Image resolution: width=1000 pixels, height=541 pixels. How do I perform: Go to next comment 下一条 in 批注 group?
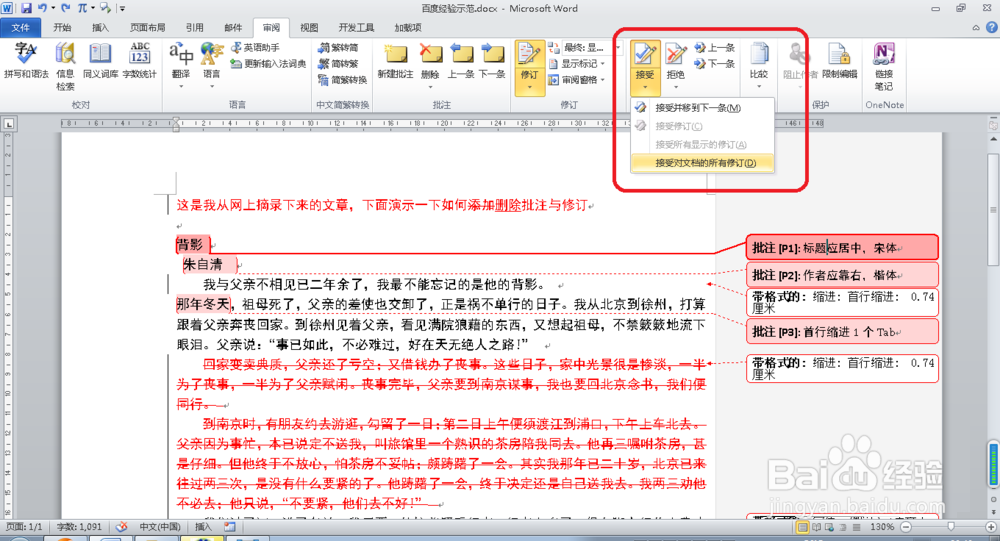pyautogui.click(x=492, y=61)
